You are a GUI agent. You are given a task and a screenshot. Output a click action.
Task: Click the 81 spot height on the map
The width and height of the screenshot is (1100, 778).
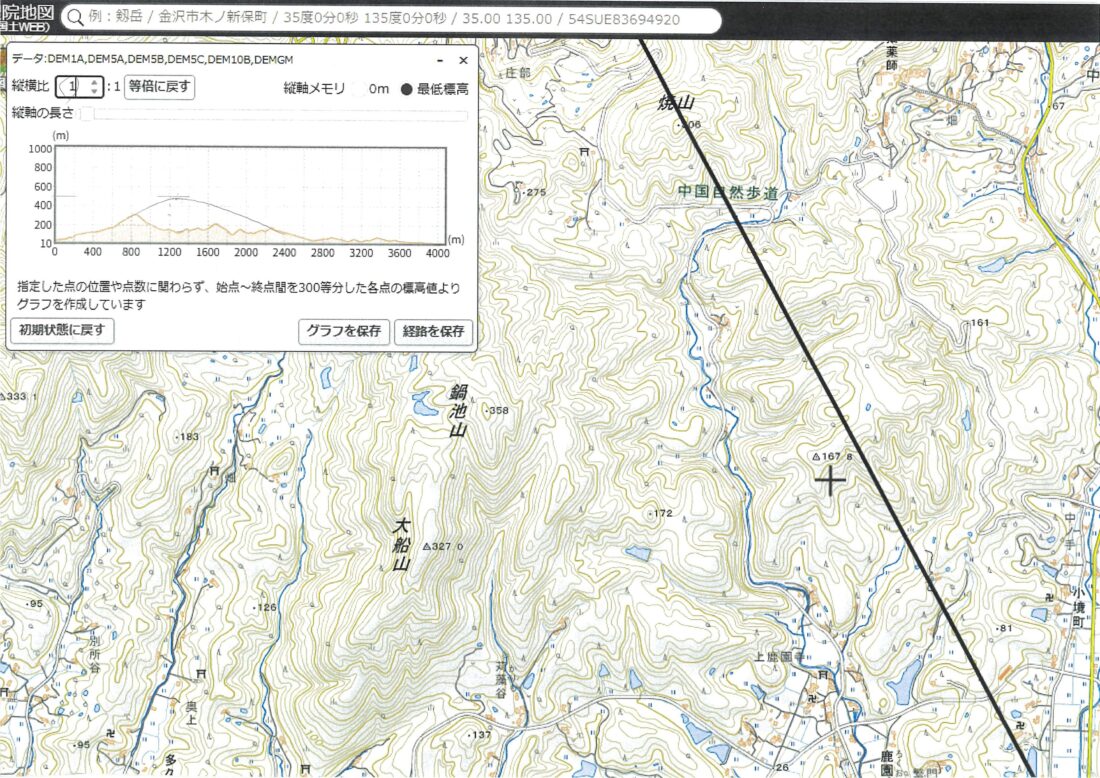(1005, 628)
